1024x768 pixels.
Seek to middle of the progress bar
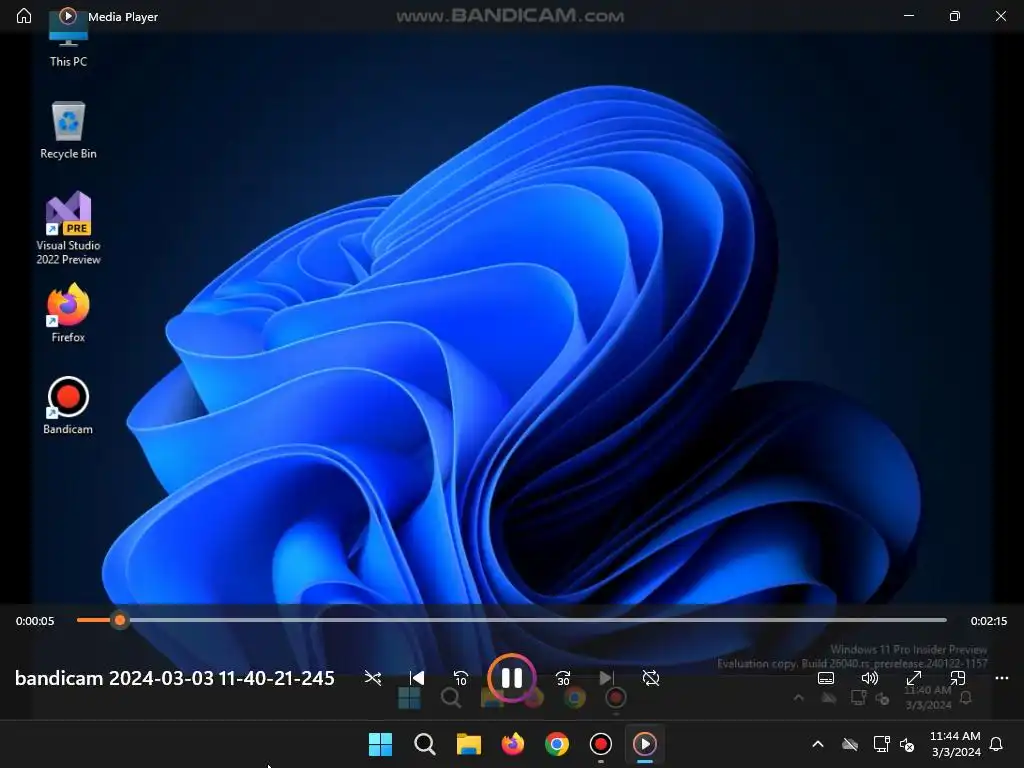[511, 620]
